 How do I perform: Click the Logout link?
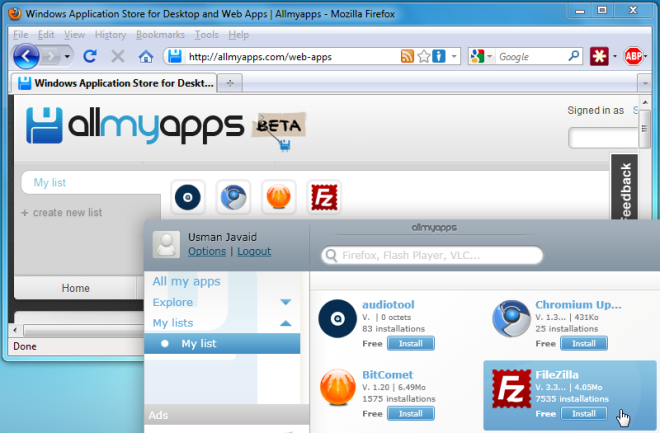pos(254,251)
